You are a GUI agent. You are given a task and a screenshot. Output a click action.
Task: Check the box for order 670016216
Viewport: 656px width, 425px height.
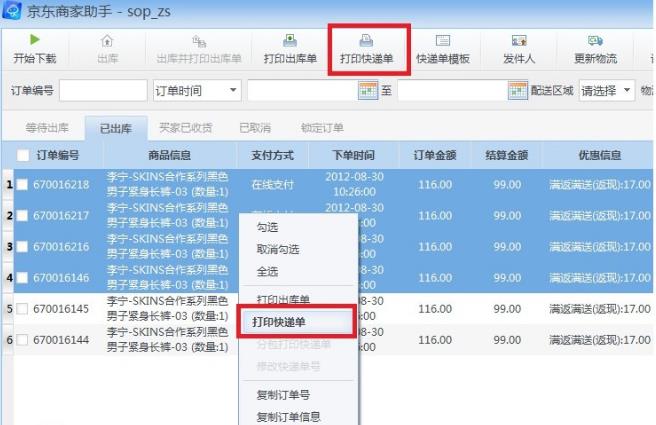coord(22,246)
